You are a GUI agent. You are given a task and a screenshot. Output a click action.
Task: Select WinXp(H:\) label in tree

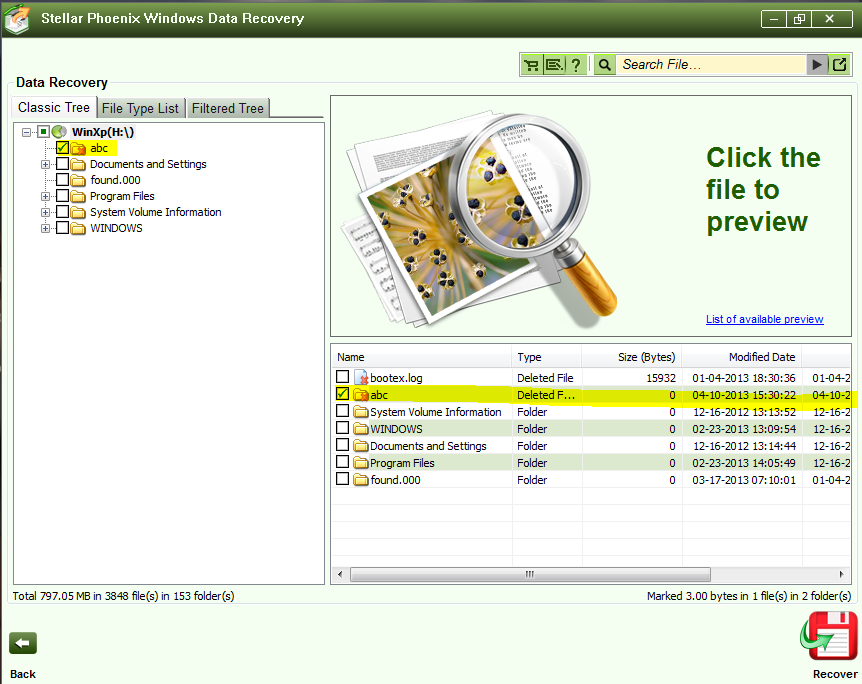click(x=103, y=132)
